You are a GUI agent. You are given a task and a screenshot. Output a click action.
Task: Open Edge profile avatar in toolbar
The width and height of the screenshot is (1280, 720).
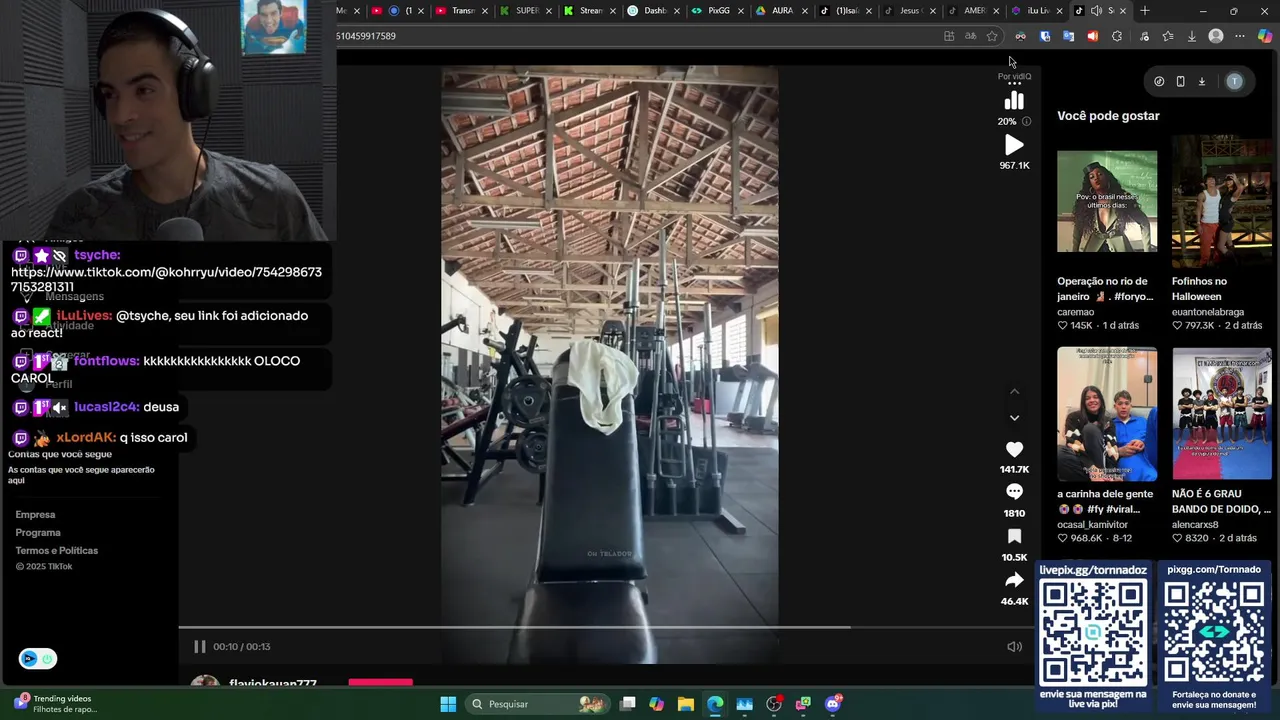1216,36
